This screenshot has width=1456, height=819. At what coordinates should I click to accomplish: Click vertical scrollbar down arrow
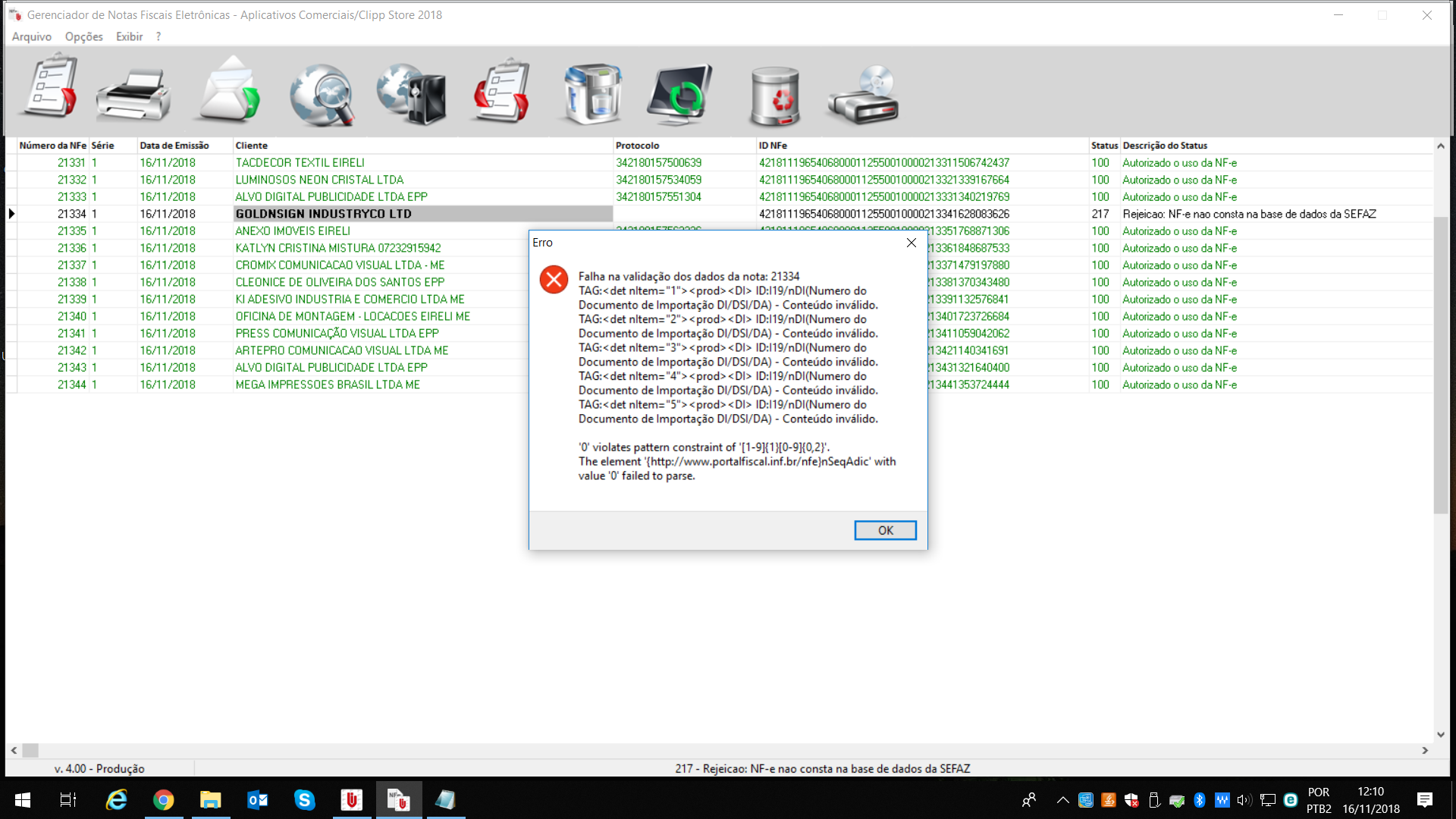click(1441, 734)
